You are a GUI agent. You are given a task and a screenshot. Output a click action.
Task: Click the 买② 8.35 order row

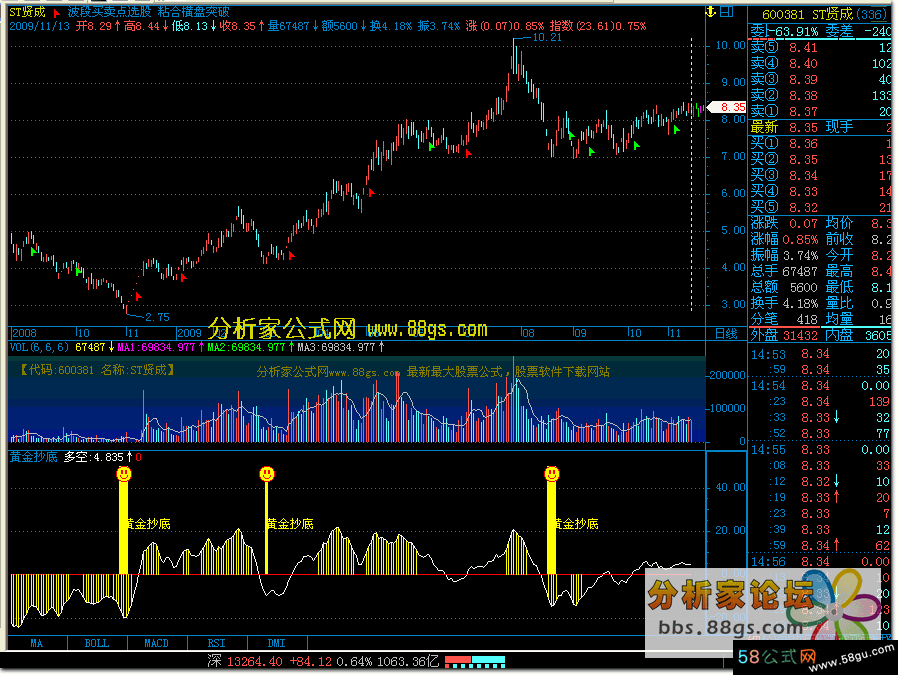[x=821, y=160]
